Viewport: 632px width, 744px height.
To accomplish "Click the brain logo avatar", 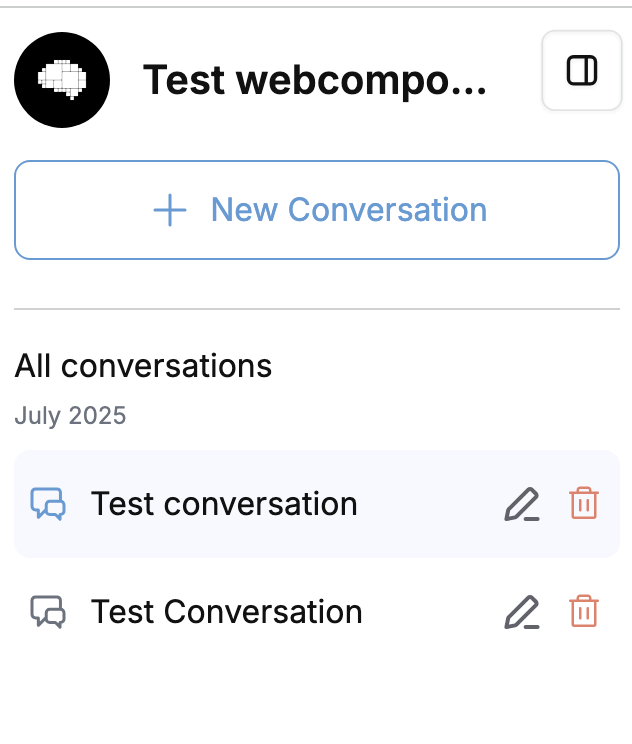I will coord(62,80).
